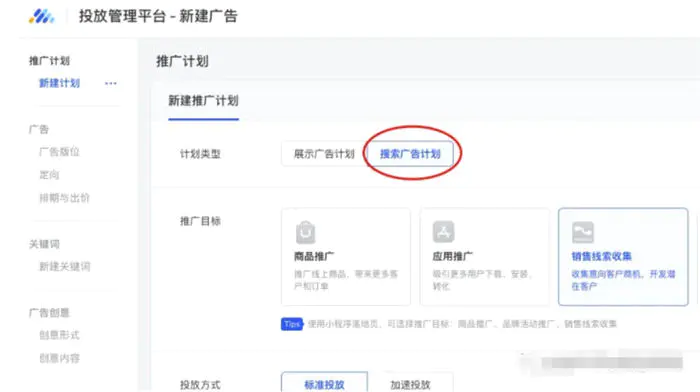This screenshot has width=700, height=392.
Task: Open 排期与出价 sidebar item
Action: coord(64,198)
